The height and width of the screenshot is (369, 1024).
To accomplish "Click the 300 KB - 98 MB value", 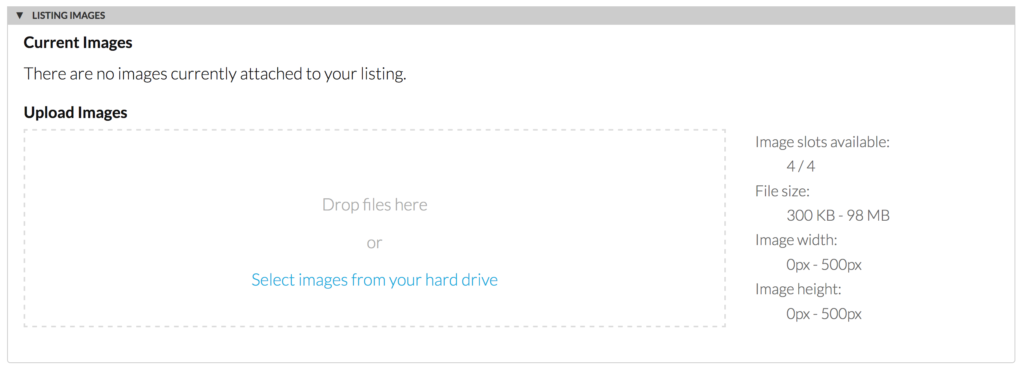I will click(838, 216).
